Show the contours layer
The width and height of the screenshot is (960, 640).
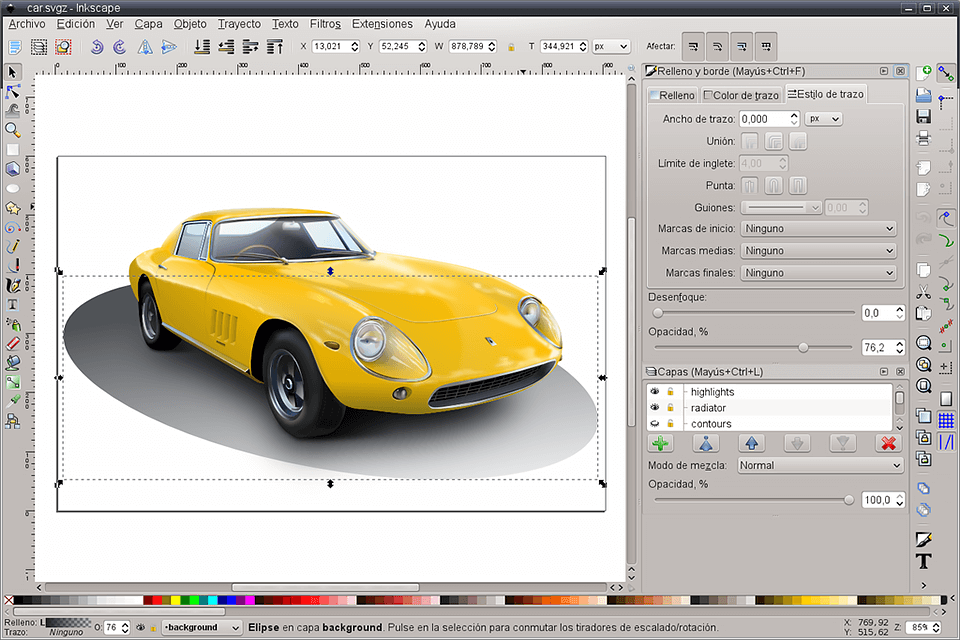coord(656,423)
